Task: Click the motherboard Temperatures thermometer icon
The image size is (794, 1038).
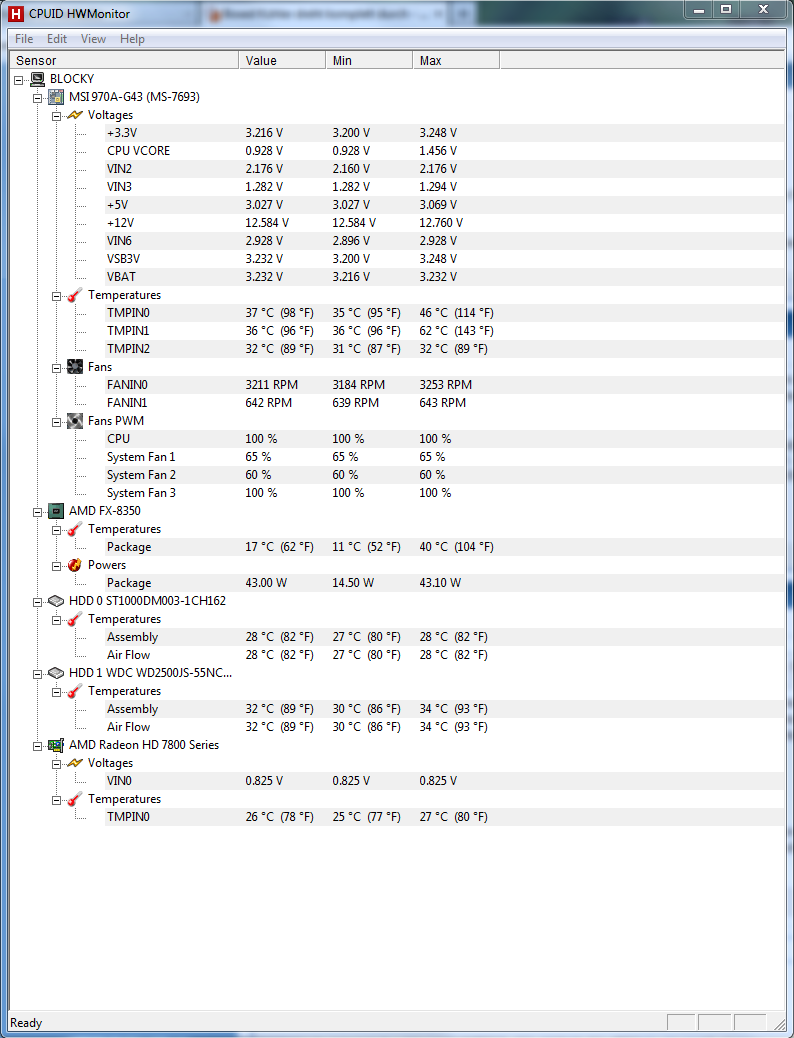Action: [x=75, y=295]
